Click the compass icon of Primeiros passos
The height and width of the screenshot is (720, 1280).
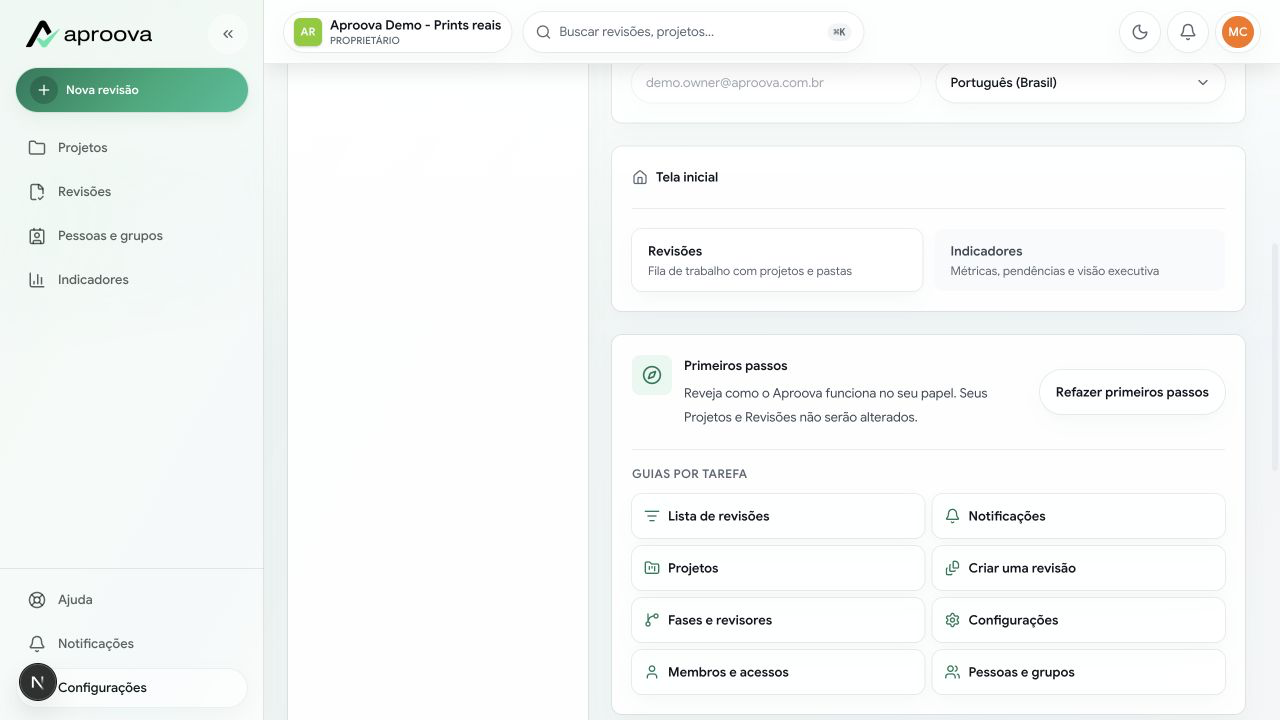click(652, 375)
